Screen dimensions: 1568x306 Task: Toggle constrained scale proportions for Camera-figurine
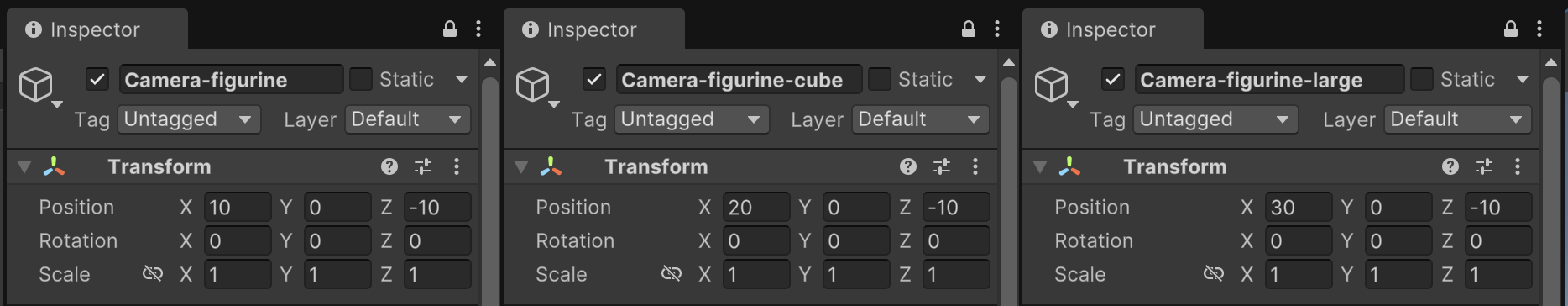click(x=153, y=273)
